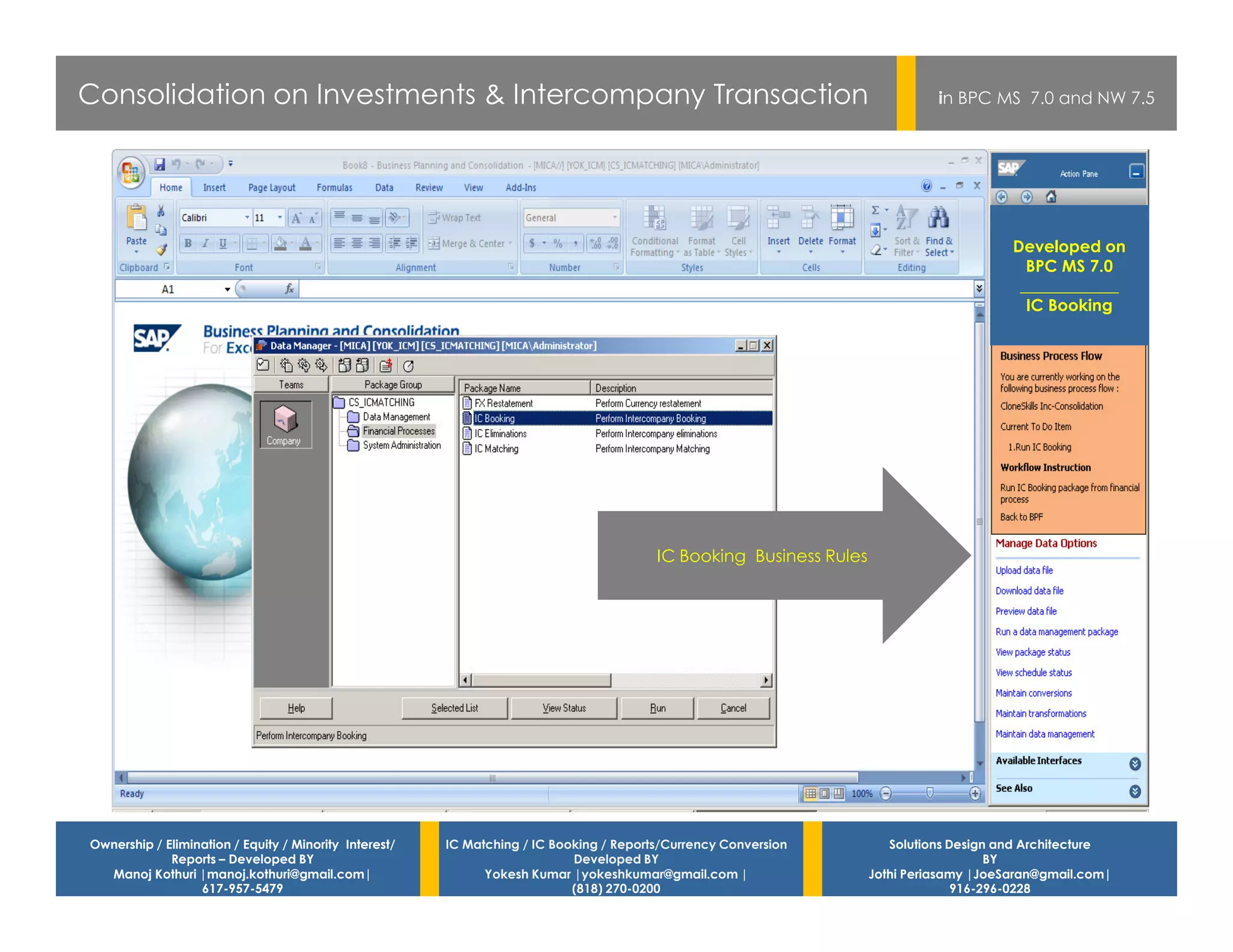Open the Add-Ins tab

(521, 188)
